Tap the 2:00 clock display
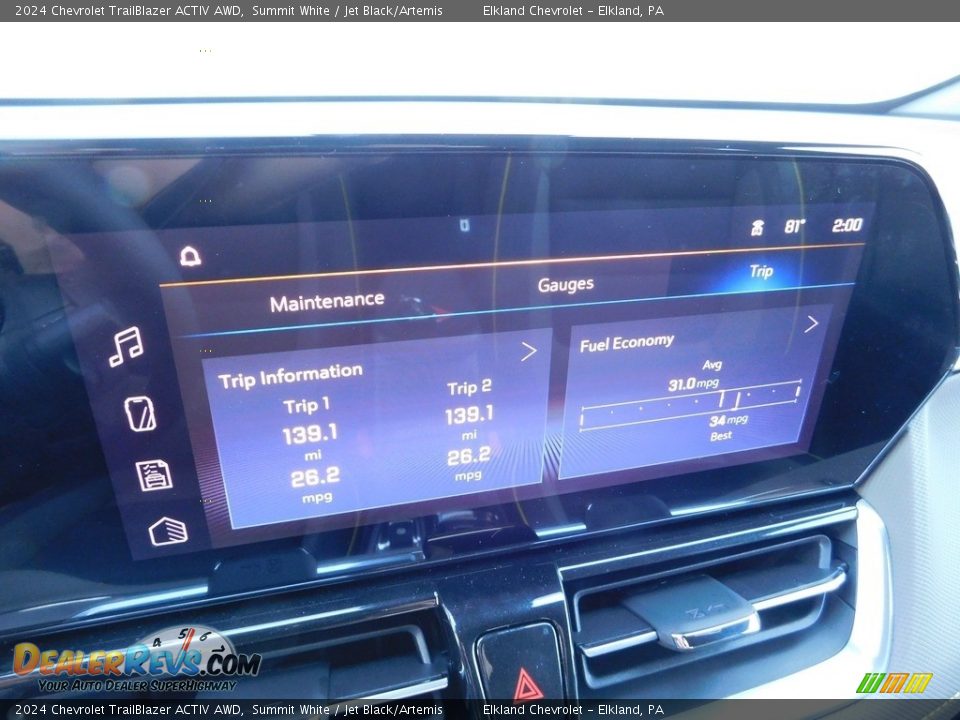960x720 pixels. (847, 225)
